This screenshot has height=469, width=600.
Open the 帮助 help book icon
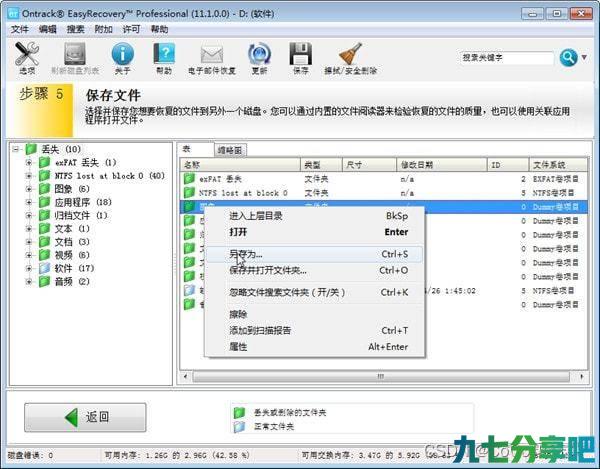pyautogui.click(x=164, y=54)
